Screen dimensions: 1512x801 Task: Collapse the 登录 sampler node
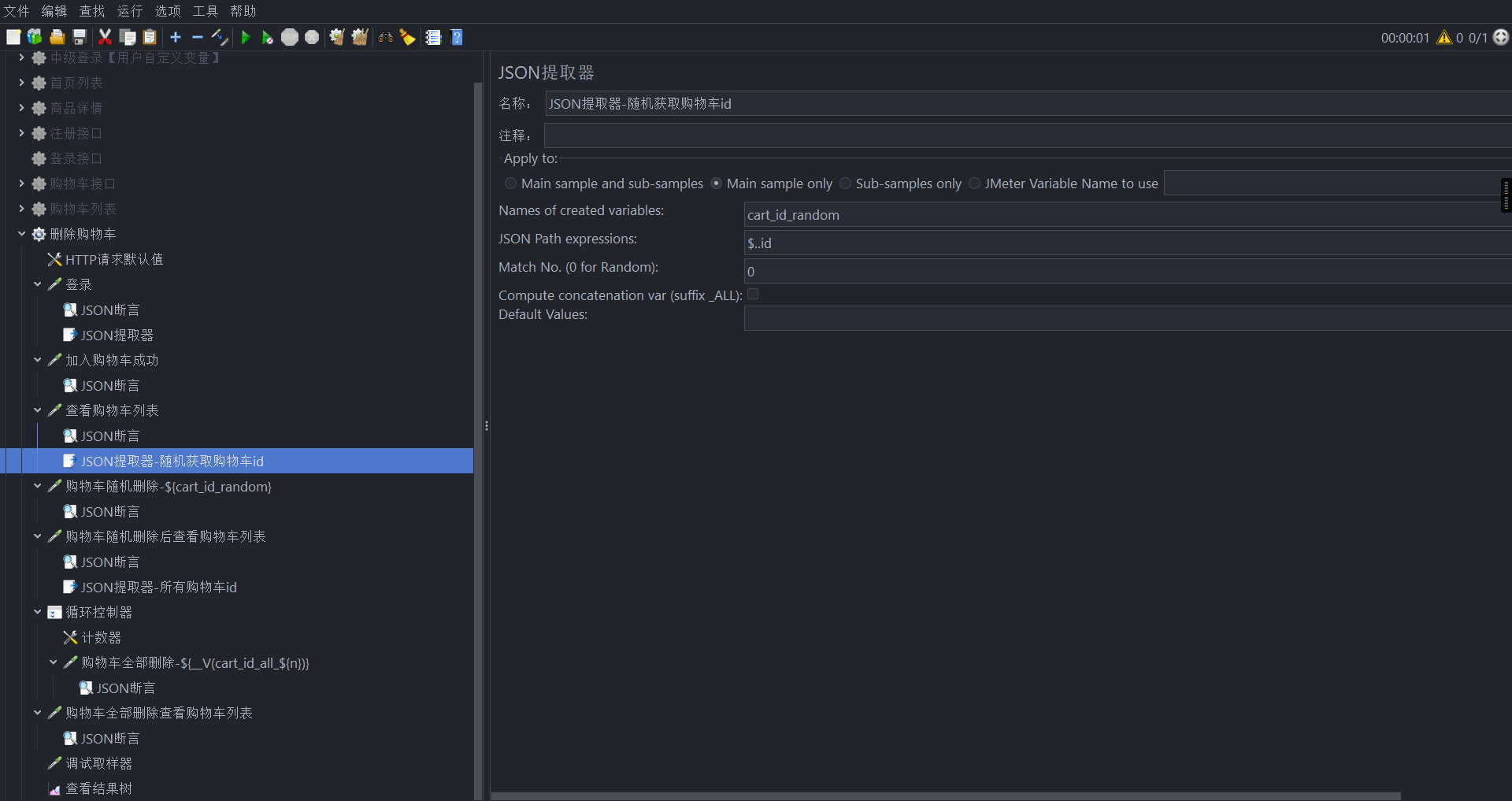click(37, 284)
